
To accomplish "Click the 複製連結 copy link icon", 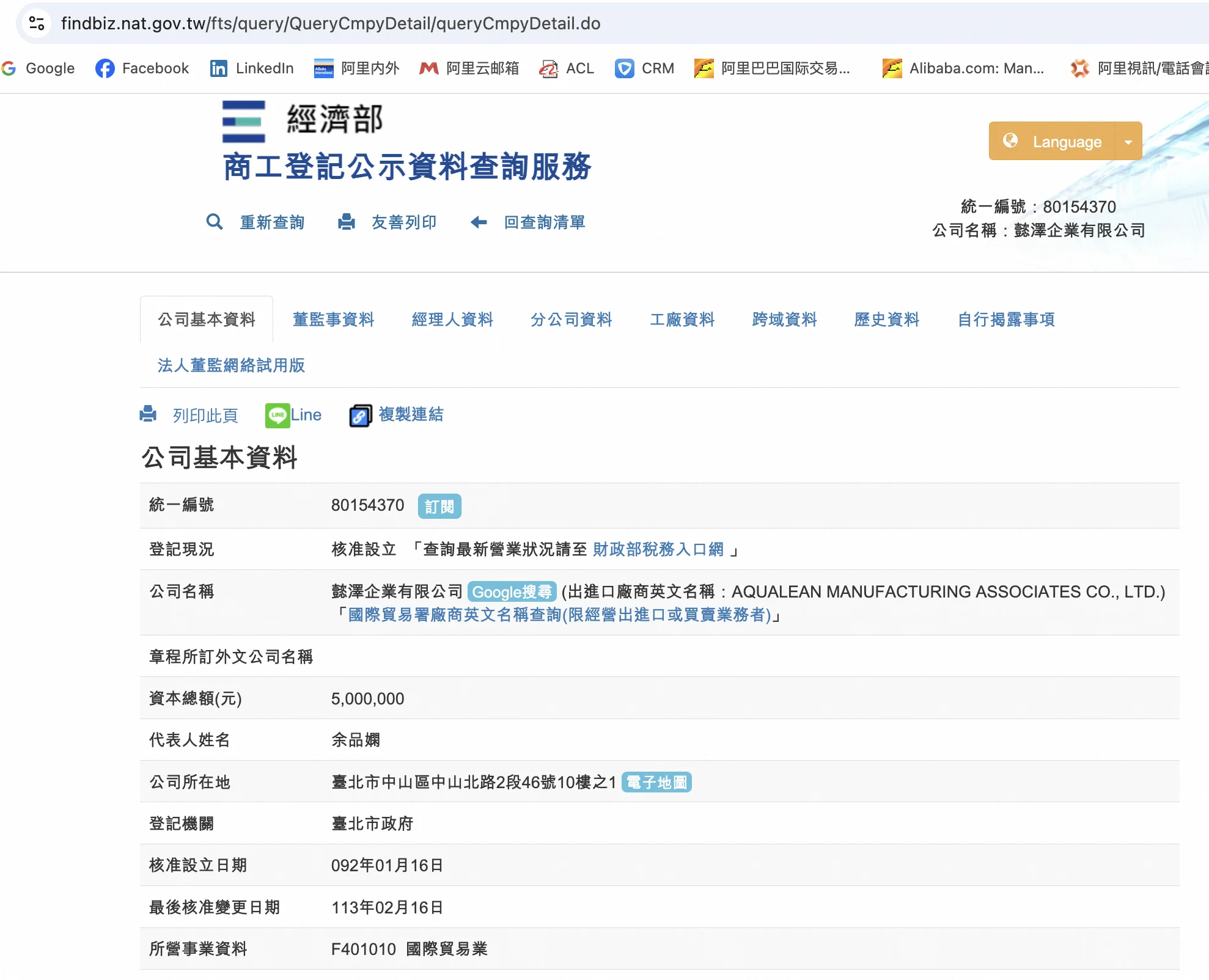I will point(360,415).
